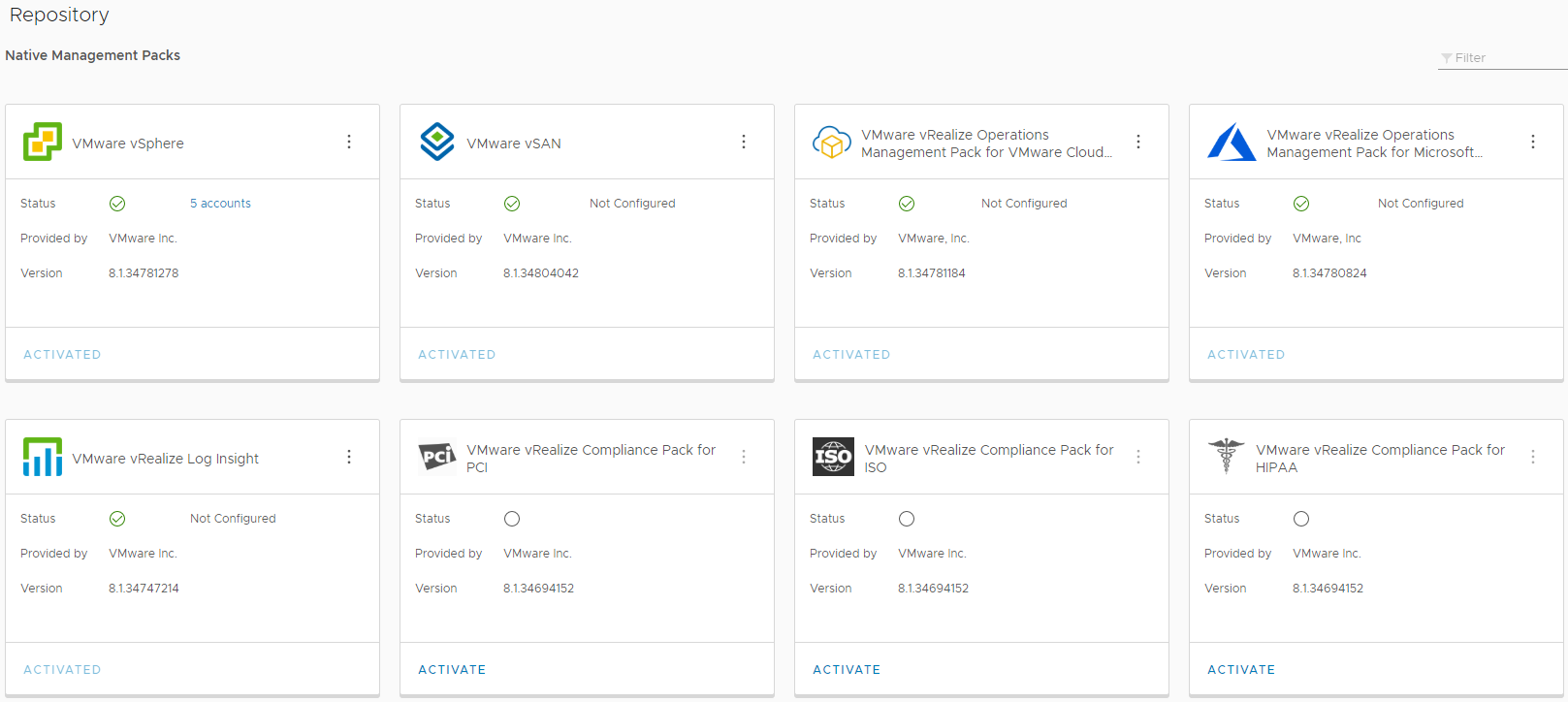The height and width of the screenshot is (702, 1568).
Task: Click the Compliance Pack for ISO title
Action: tap(989, 459)
